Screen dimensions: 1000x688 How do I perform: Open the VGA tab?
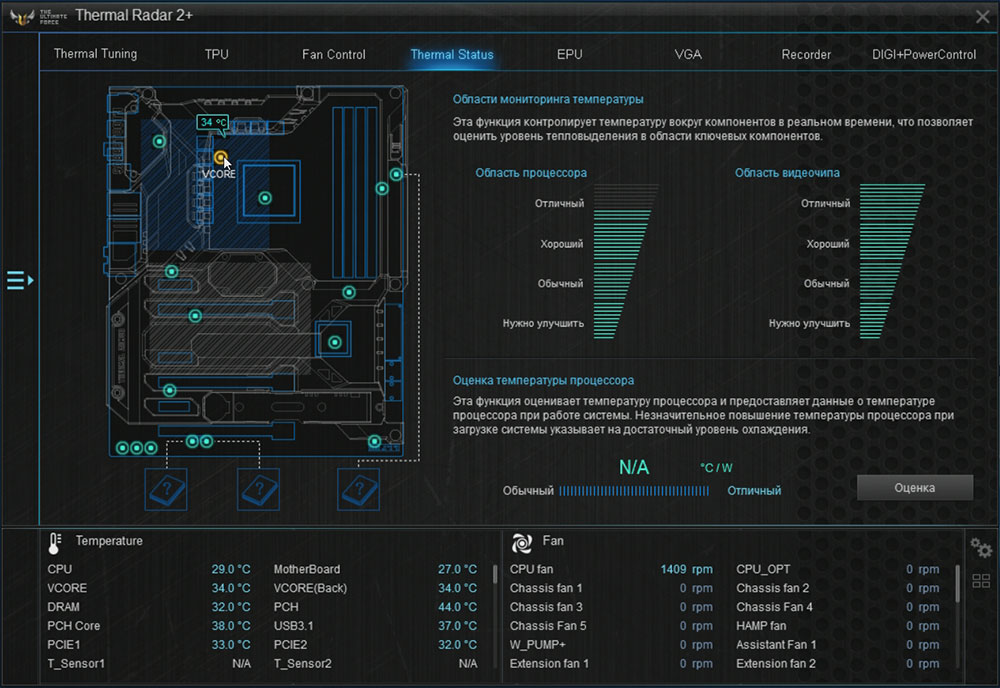688,54
